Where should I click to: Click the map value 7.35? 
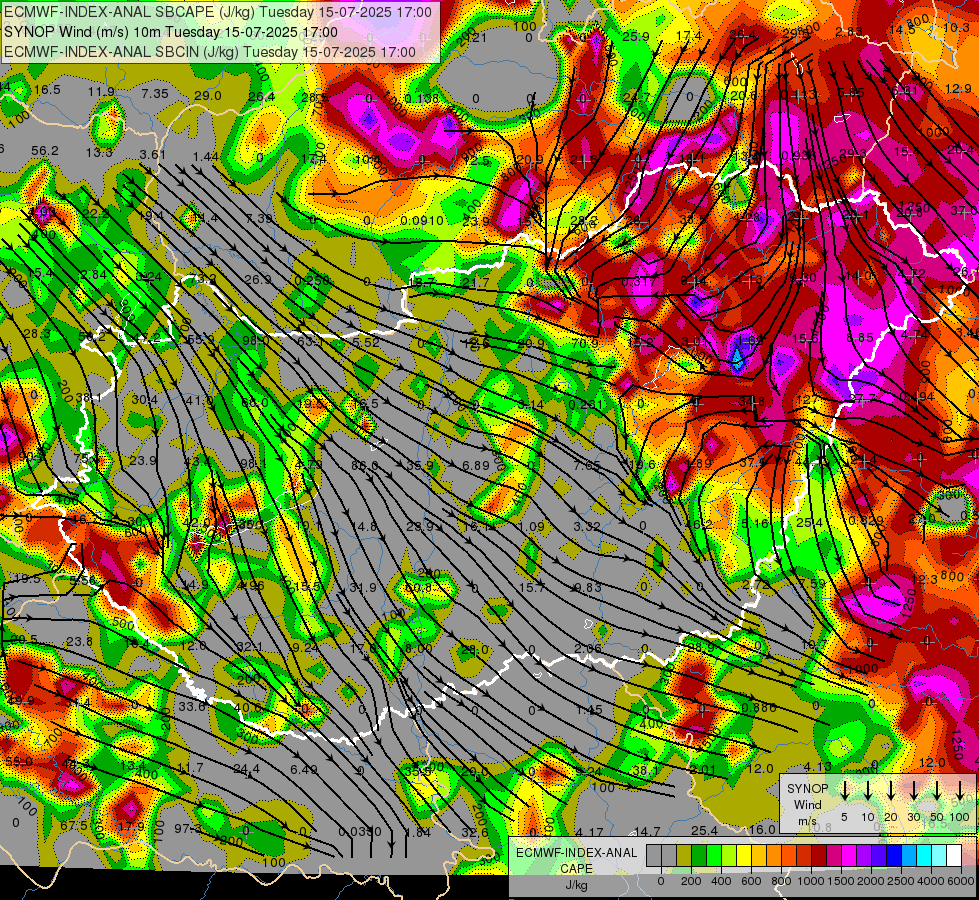pos(155,94)
